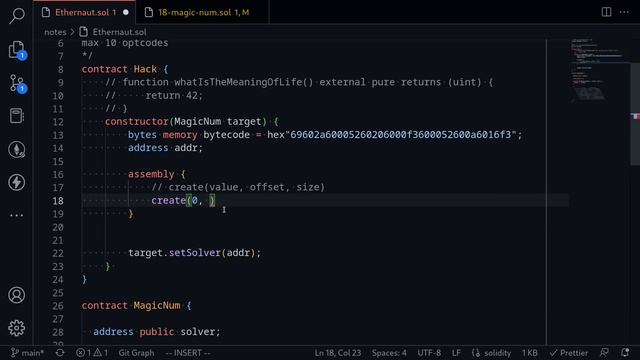Click on contract Hack declaration
This screenshot has height=360, width=640.
point(124,69)
